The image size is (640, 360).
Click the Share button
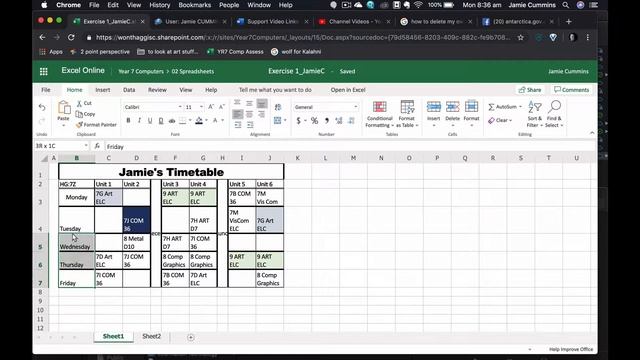(x=530, y=90)
